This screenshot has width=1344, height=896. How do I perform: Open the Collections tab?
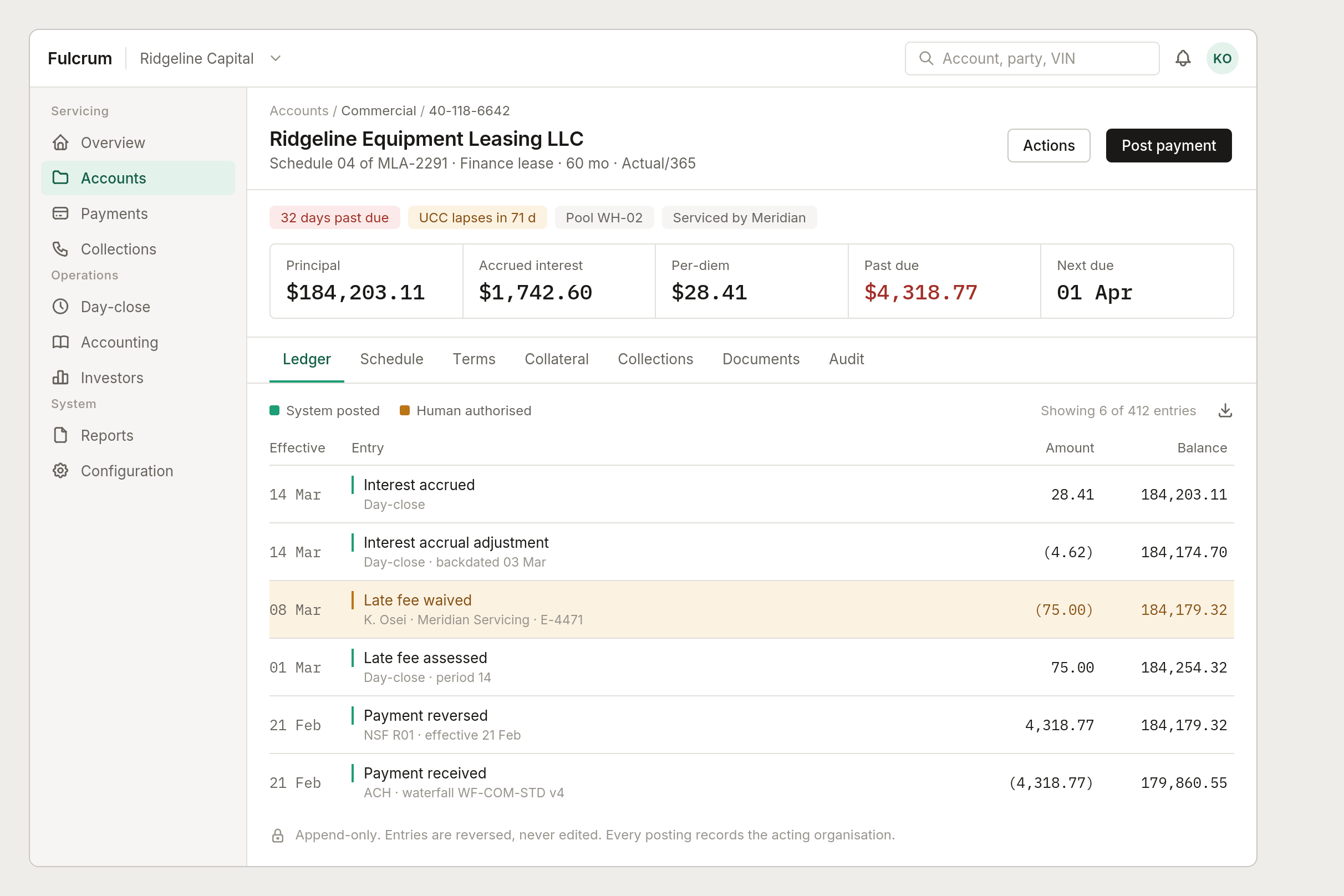coord(655,359)
